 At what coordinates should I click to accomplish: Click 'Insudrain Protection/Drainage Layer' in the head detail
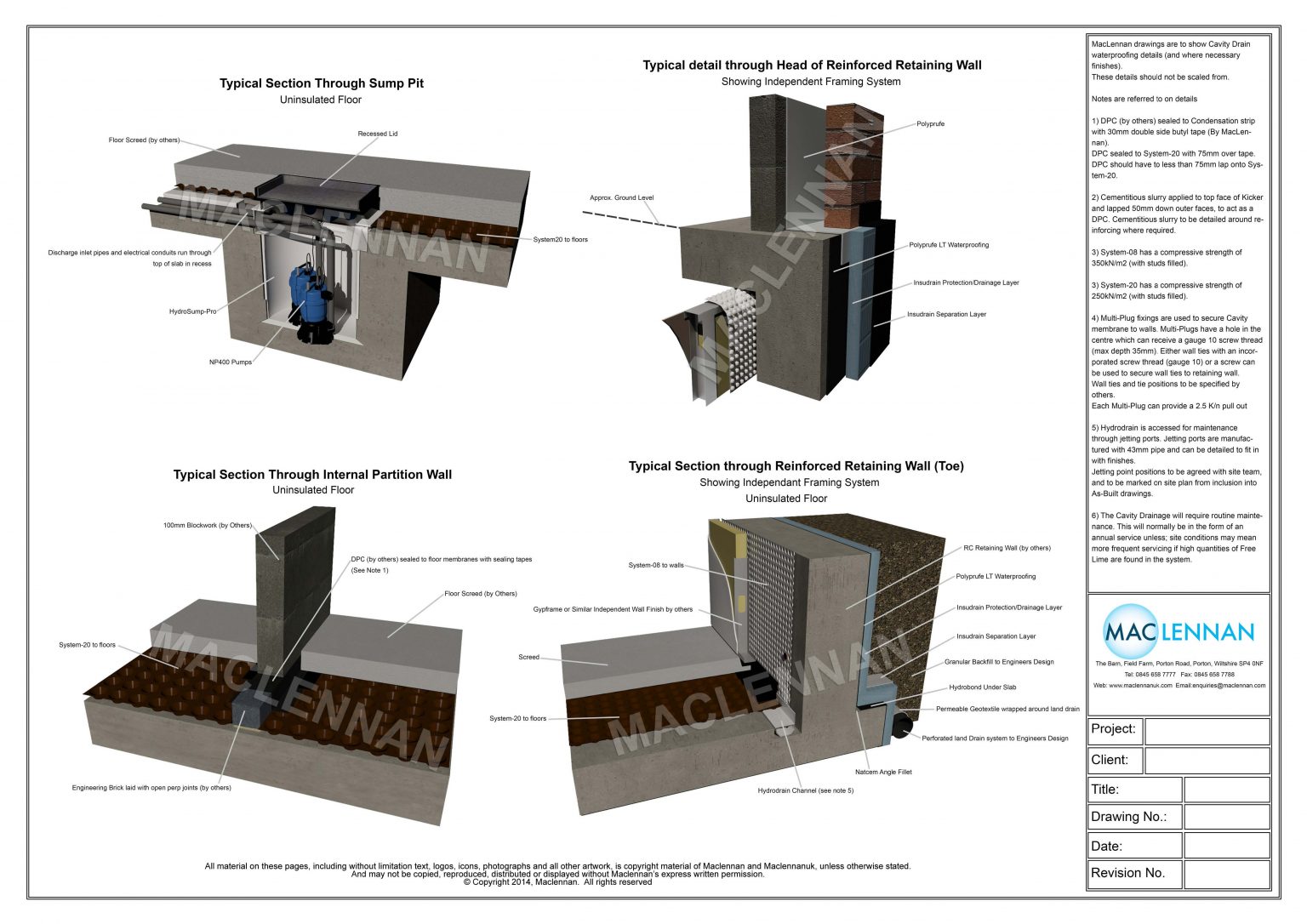click(x=966, y=282)
